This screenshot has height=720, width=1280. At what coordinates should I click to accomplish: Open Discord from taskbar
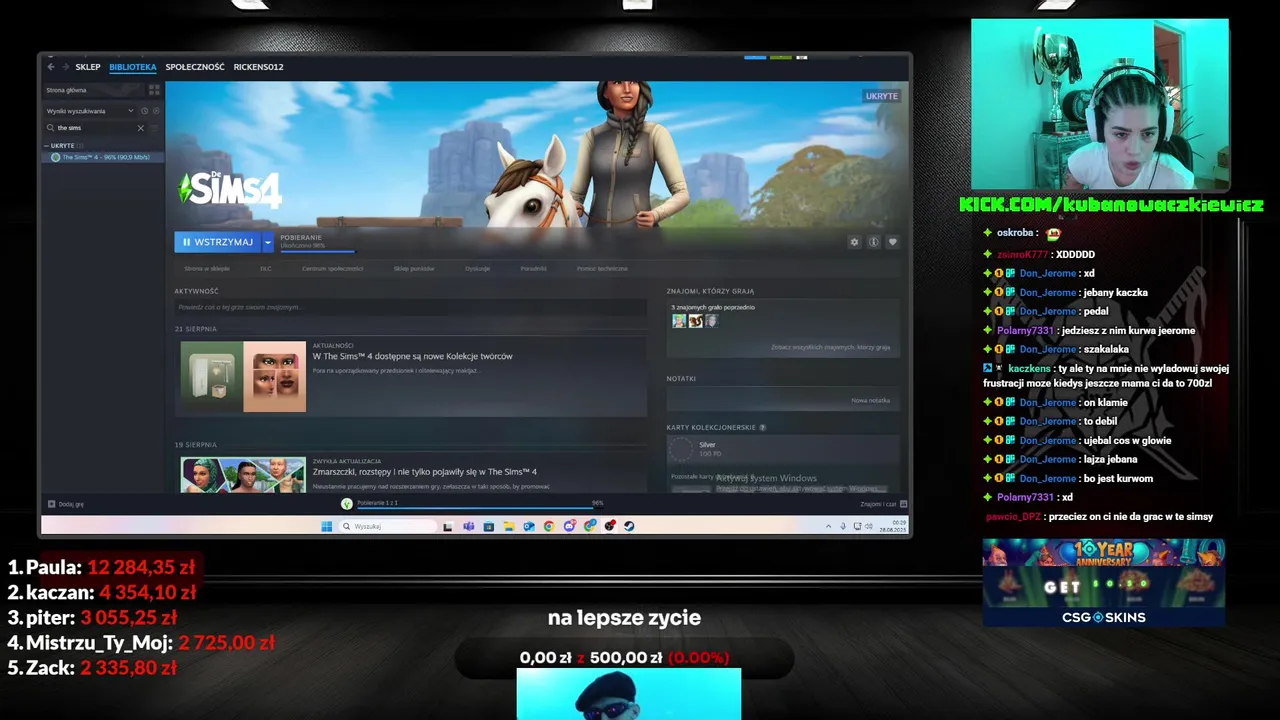click(x=569, y=526)
